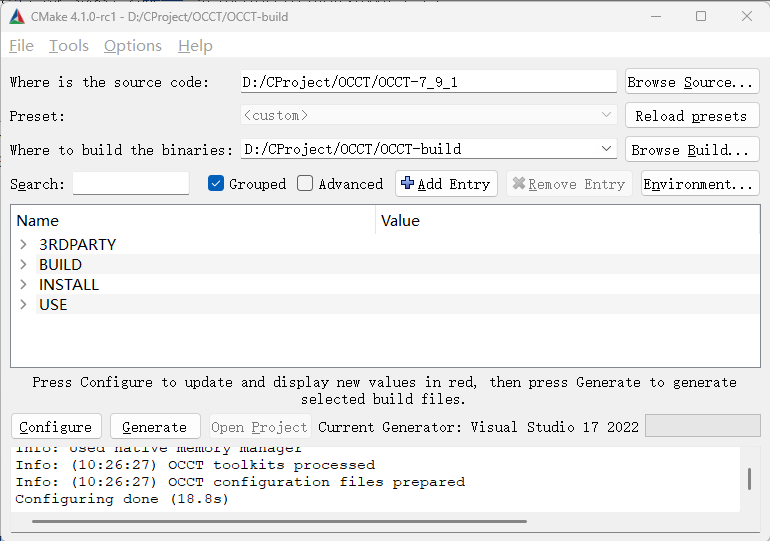Enable the Advanced checkbox
This screenshot has height=541, width=770.
305,184
